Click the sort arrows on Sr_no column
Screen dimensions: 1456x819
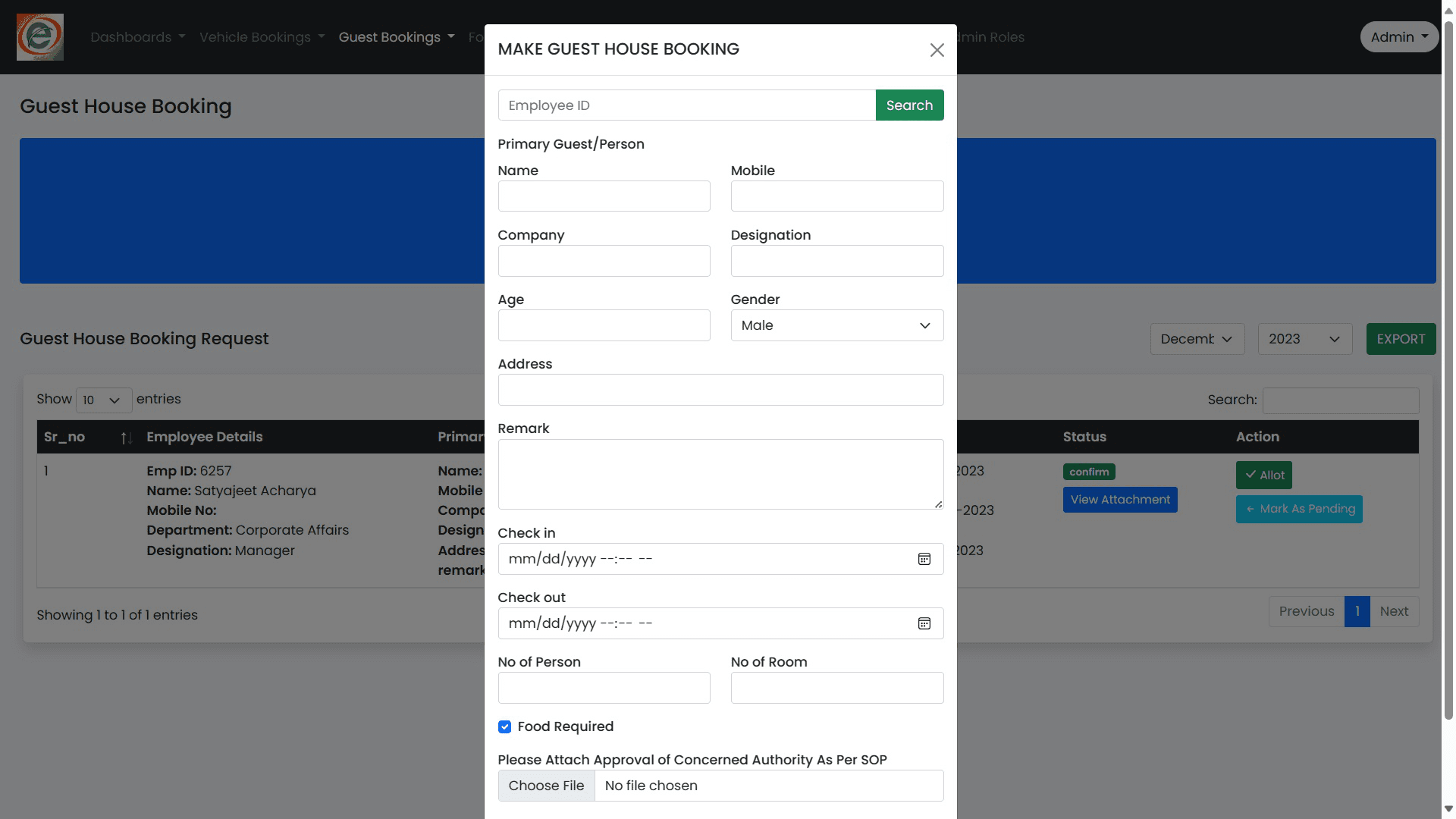126,438
